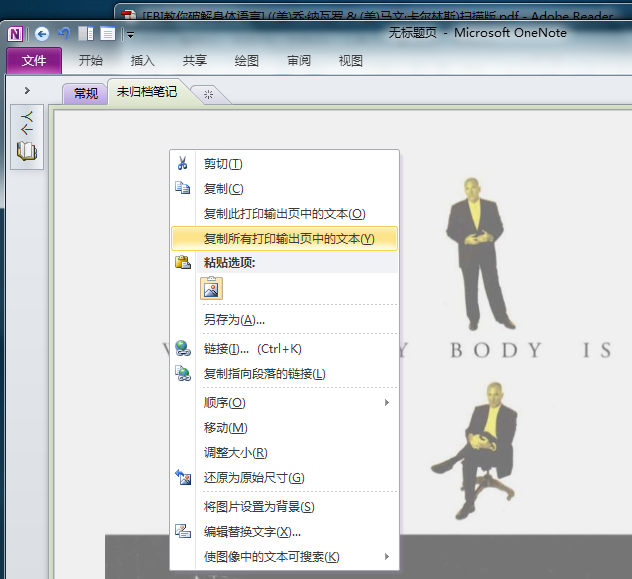Click the Back arrow in quick access toolbar
The image size is (632, 579).
click(42, 33)
